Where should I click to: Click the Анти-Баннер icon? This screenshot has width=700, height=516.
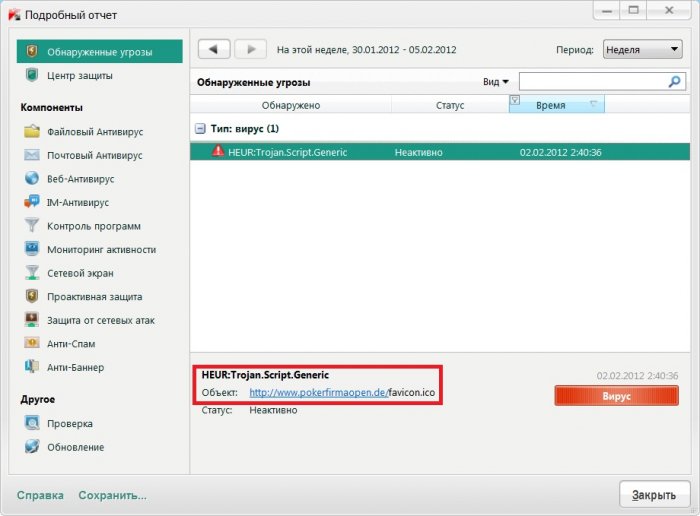pos(32,366)
